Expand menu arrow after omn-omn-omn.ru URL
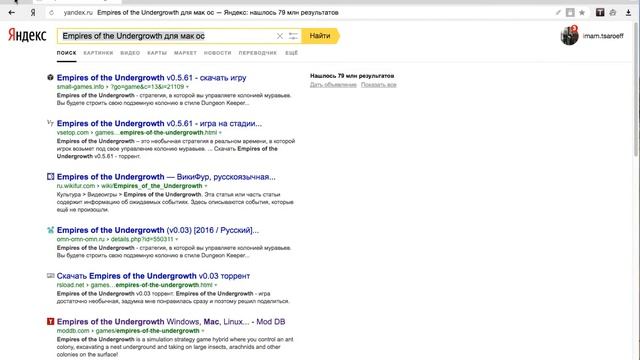Screen dimensions: 640x360 [x=176, y=240]
